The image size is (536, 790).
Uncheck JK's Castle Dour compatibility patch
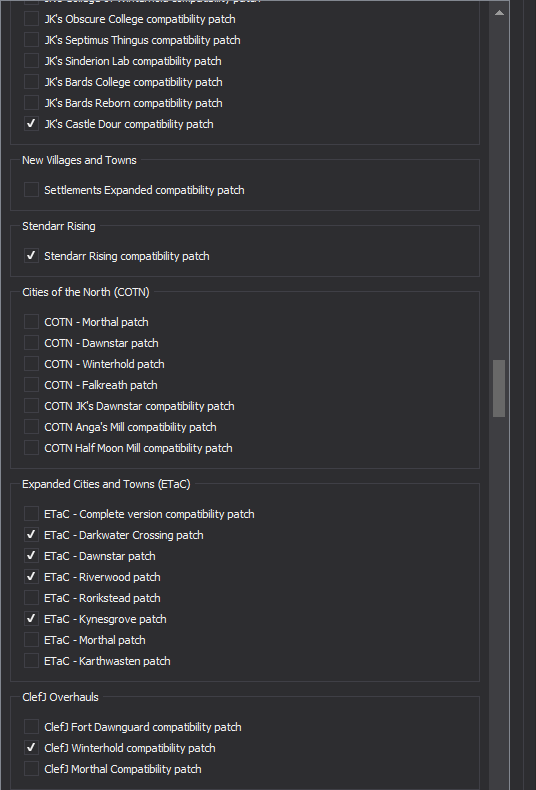pos(31,124)
